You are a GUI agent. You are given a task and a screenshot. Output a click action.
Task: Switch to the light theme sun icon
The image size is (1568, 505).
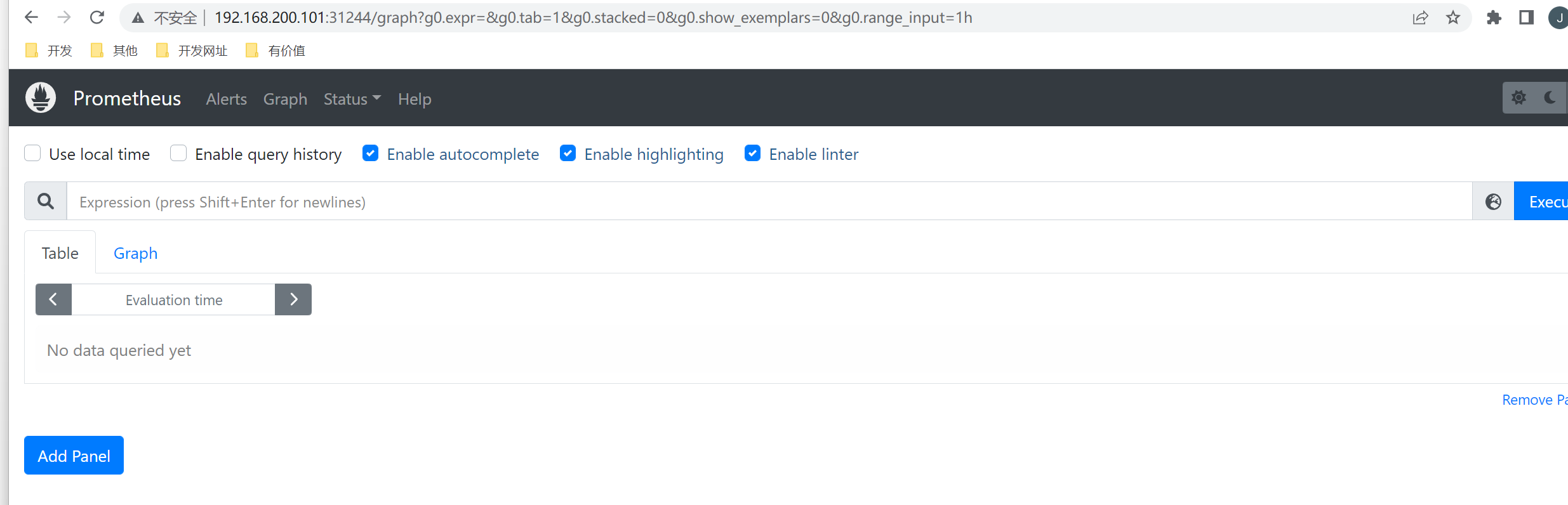coord(1518,98)
